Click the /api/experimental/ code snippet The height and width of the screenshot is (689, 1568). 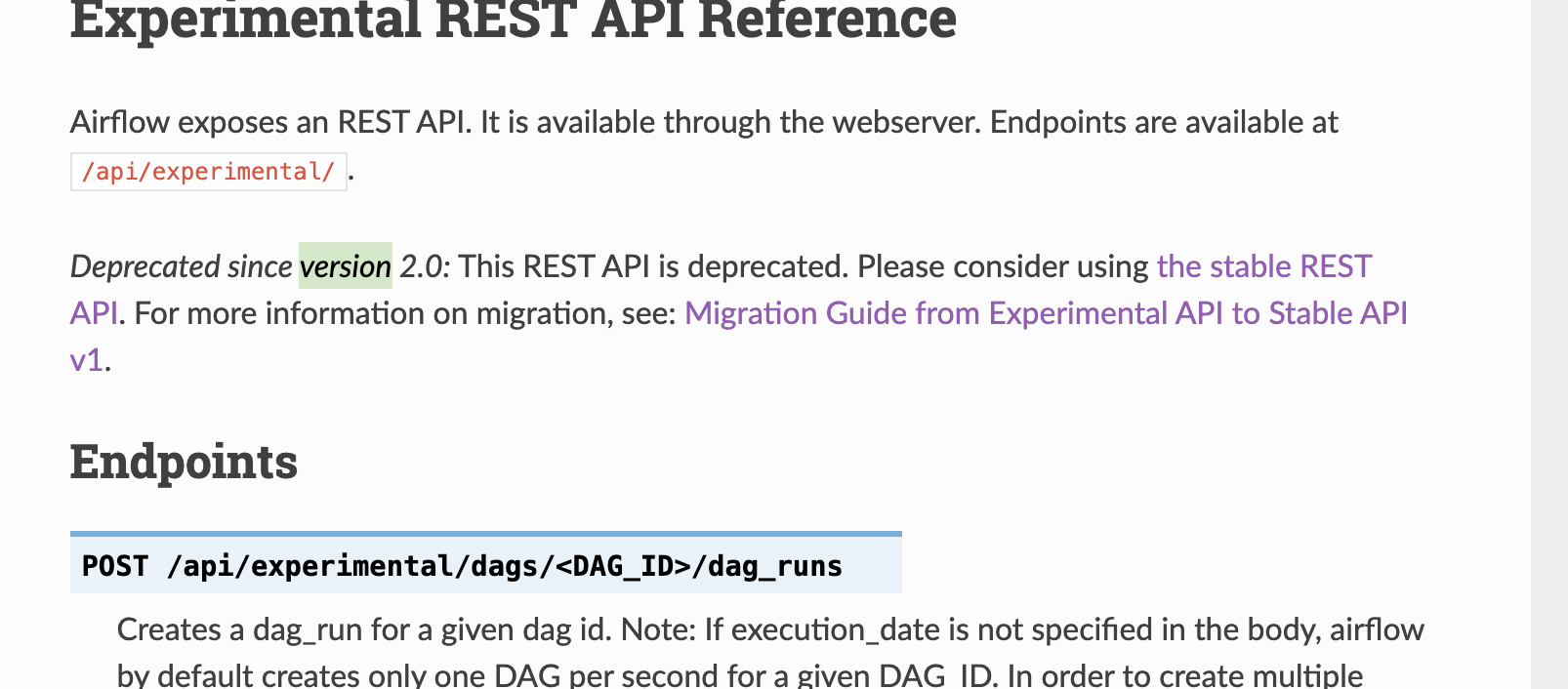(209, 172)
